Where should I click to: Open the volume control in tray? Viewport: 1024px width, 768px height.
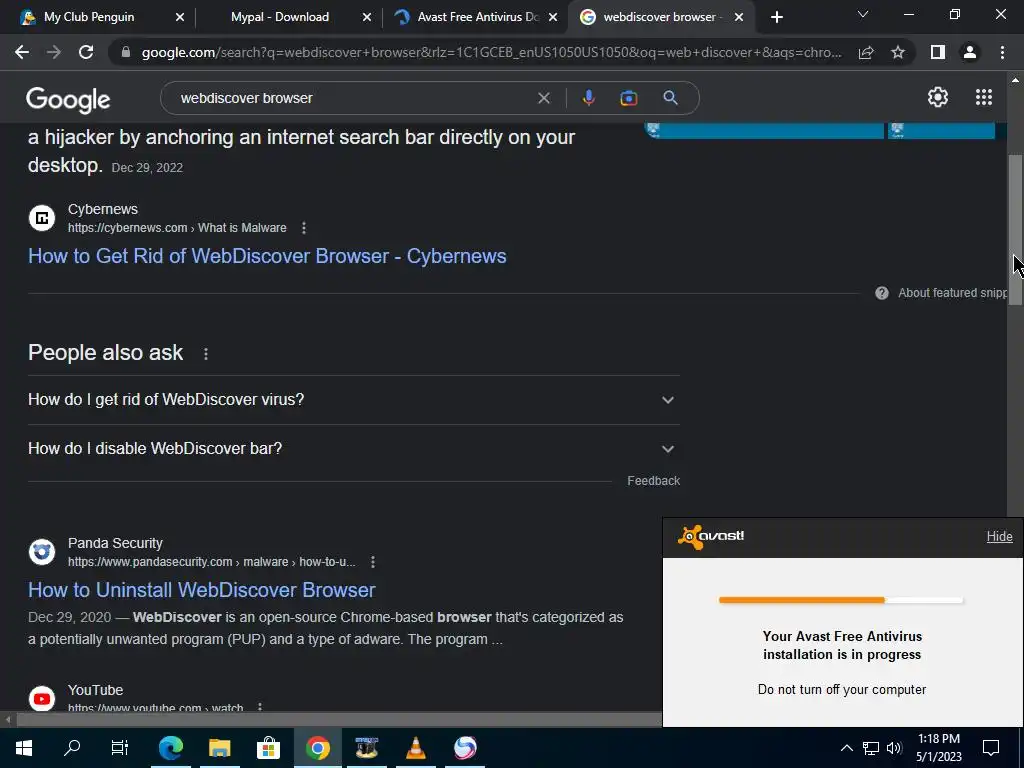[x=894, y=748]
